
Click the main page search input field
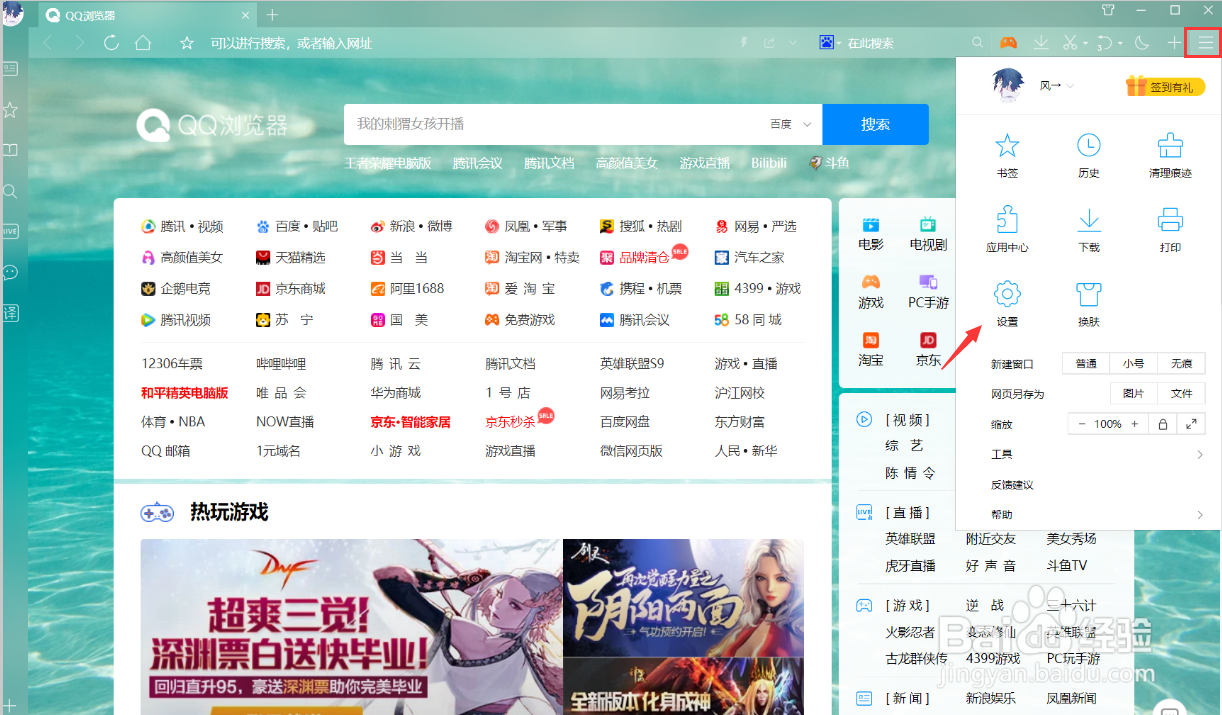[555, 124]
